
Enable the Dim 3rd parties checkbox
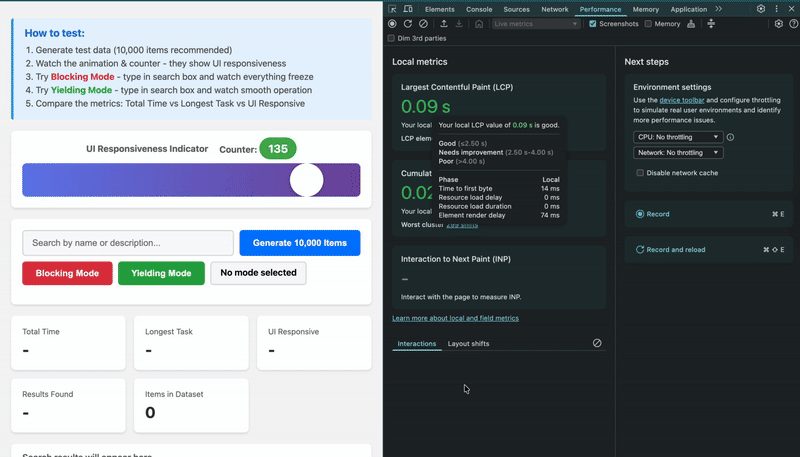tap(391, 38)
